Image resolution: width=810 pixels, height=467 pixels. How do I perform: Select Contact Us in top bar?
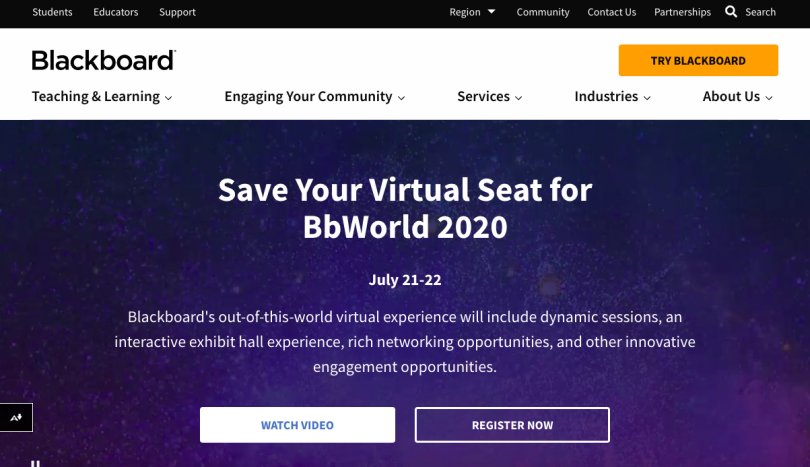[612, 12]
